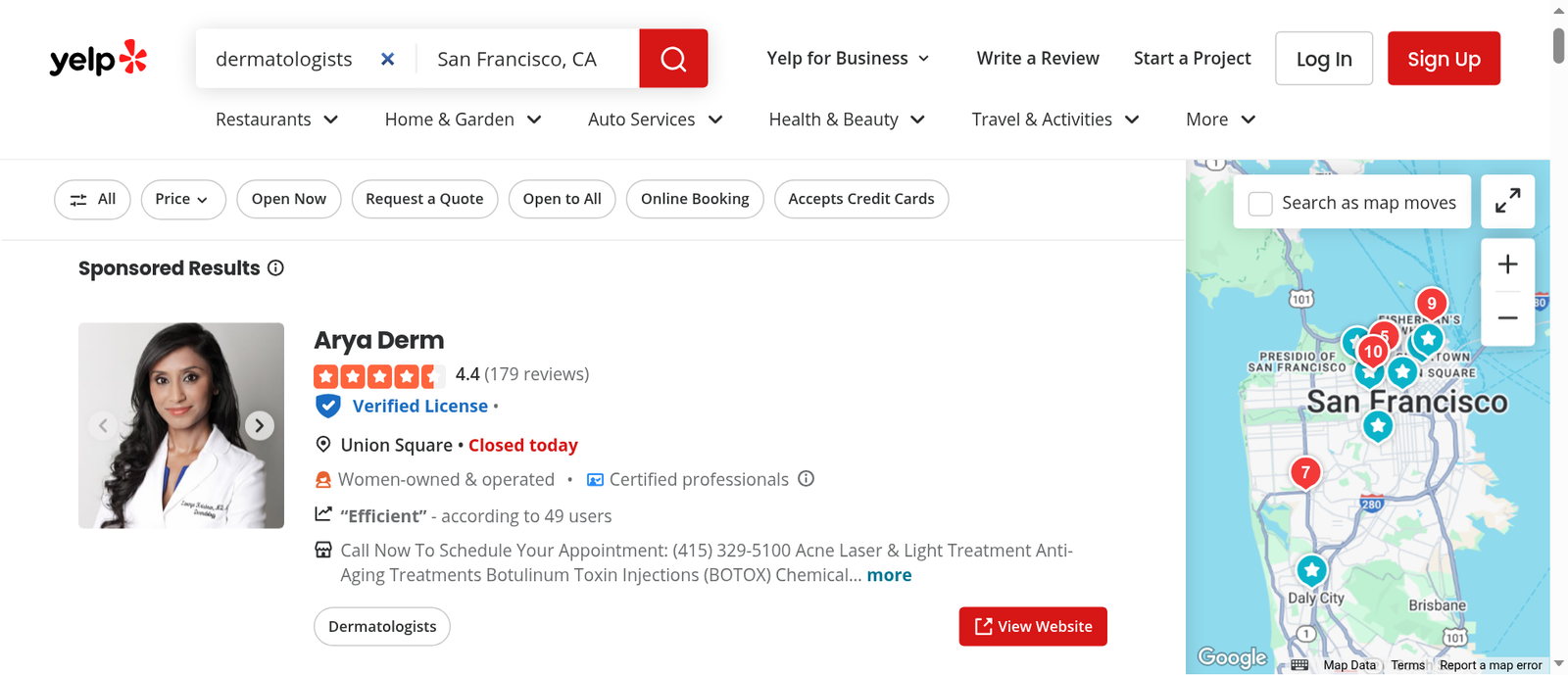
Task: Click the red search magnifier button
Action: pos(673,59)
